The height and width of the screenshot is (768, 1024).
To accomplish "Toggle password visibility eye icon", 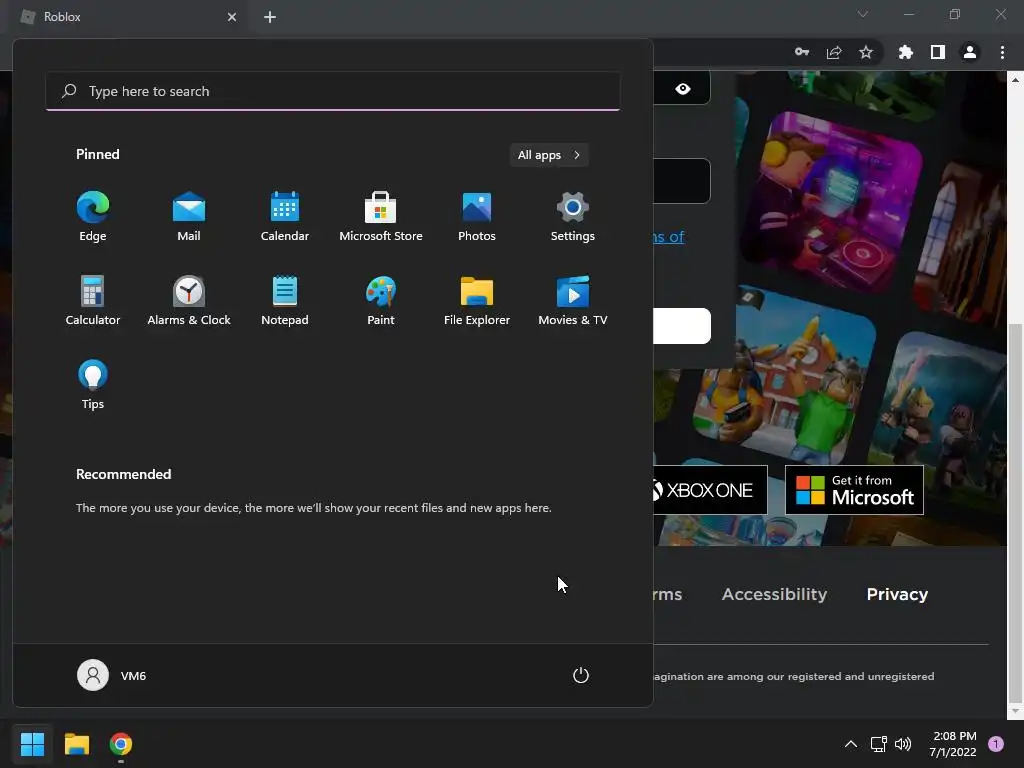I will click(683, 89).
